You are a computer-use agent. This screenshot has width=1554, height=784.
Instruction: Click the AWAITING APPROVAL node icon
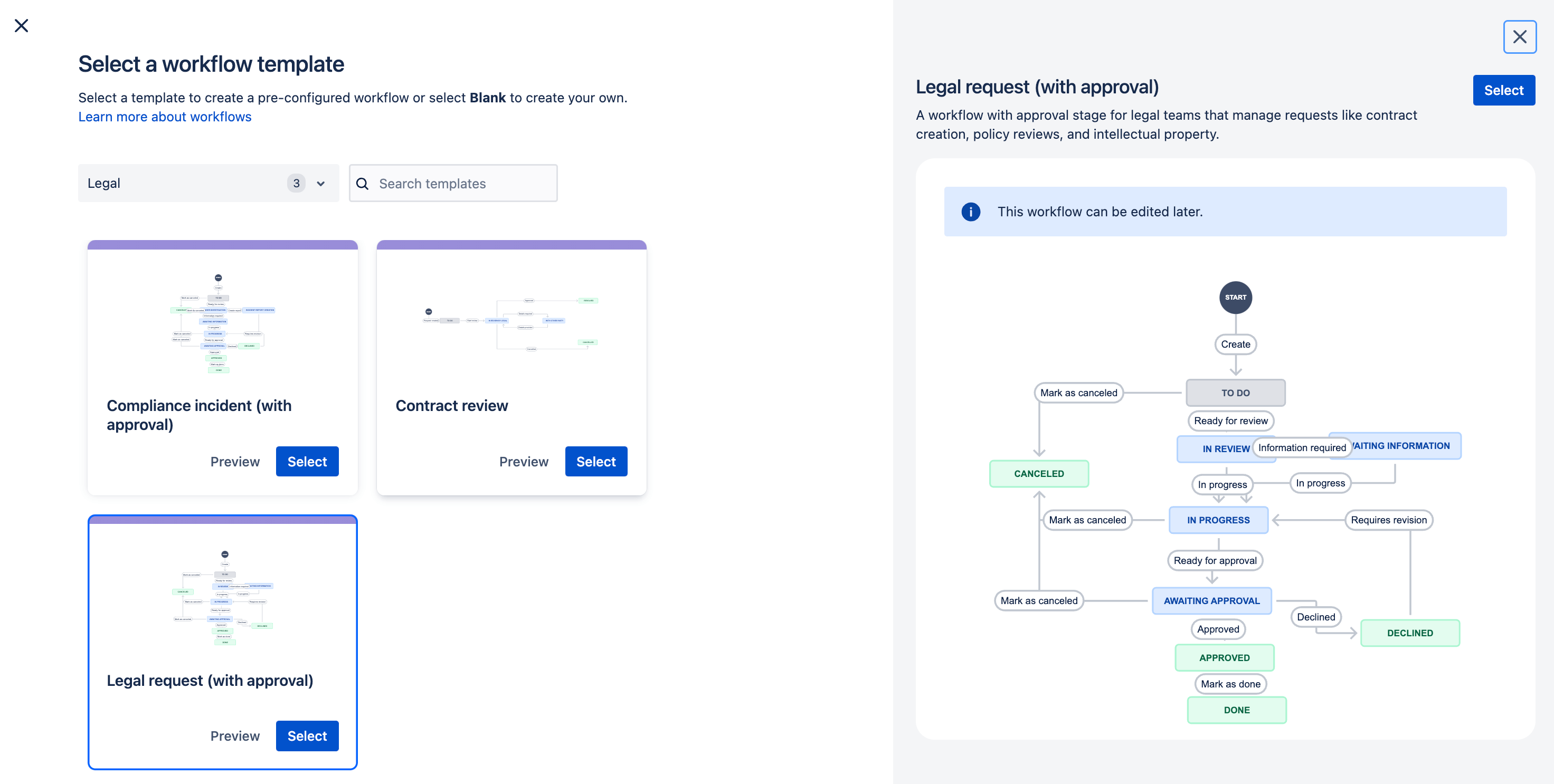pos(1212,600)
